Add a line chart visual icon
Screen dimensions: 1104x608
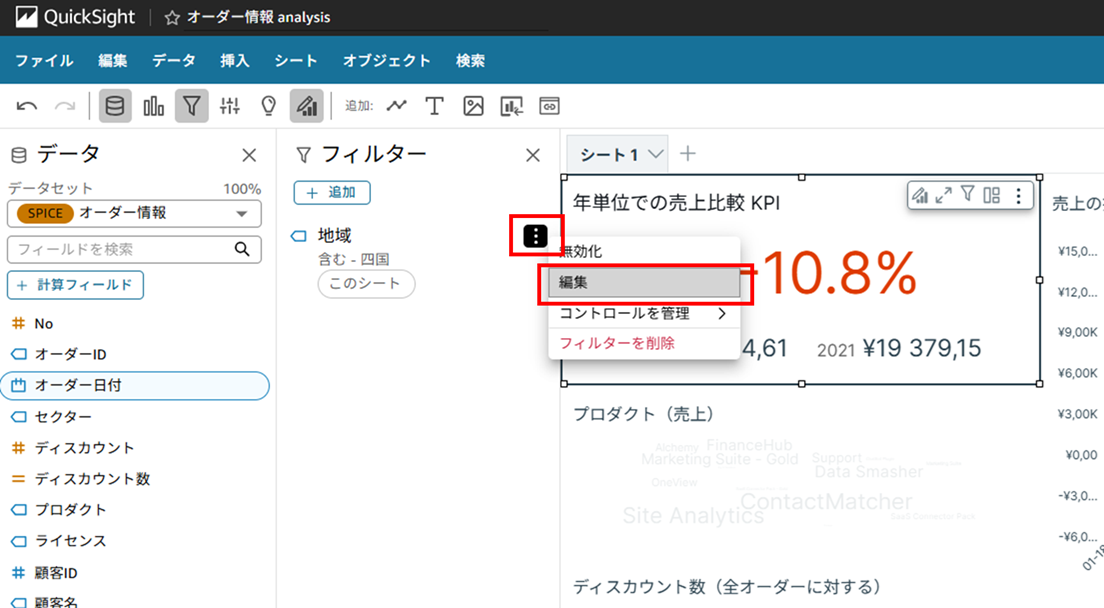tap(396, 106)
